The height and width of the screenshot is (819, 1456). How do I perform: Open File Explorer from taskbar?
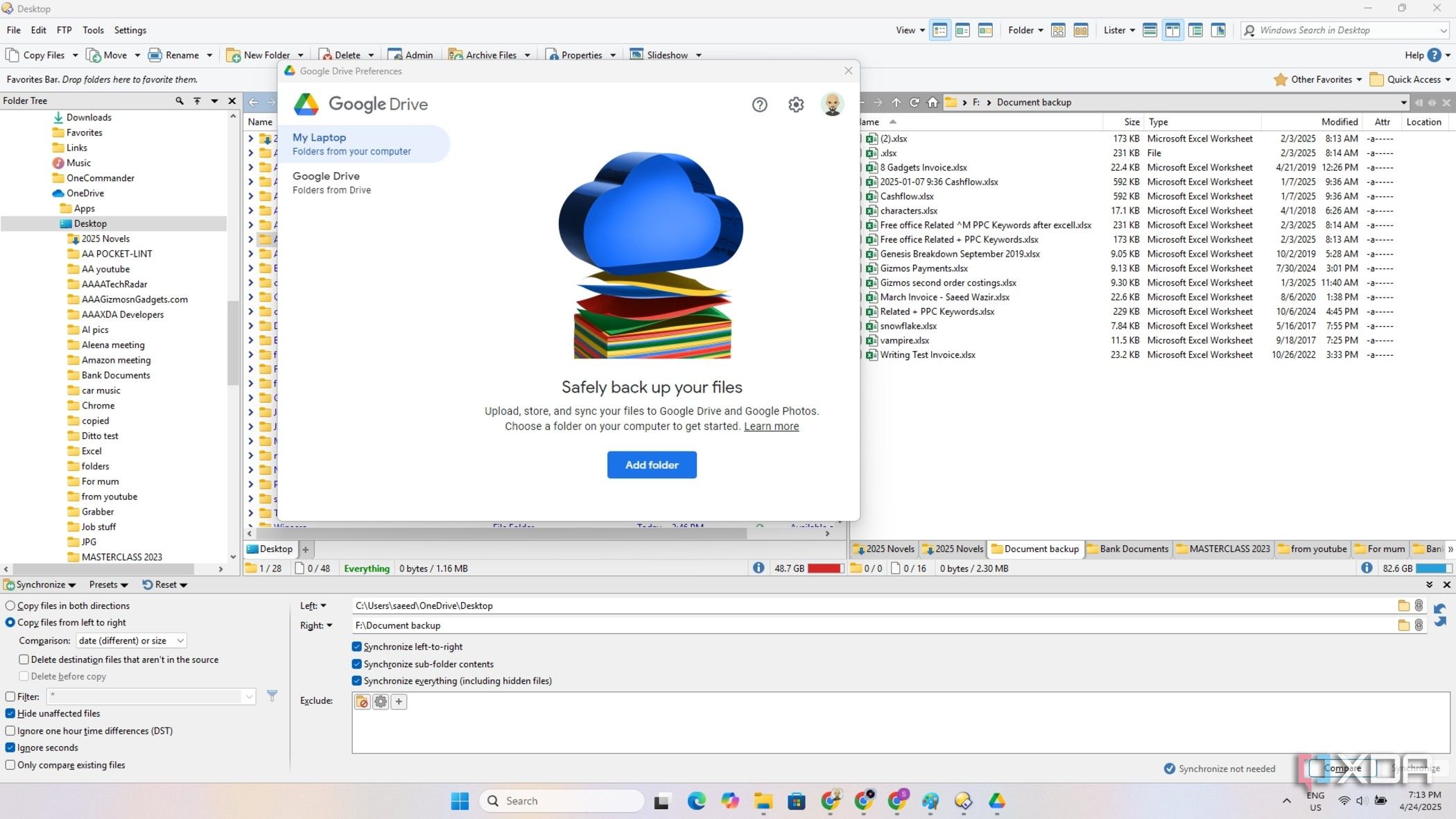pos(763,801)
